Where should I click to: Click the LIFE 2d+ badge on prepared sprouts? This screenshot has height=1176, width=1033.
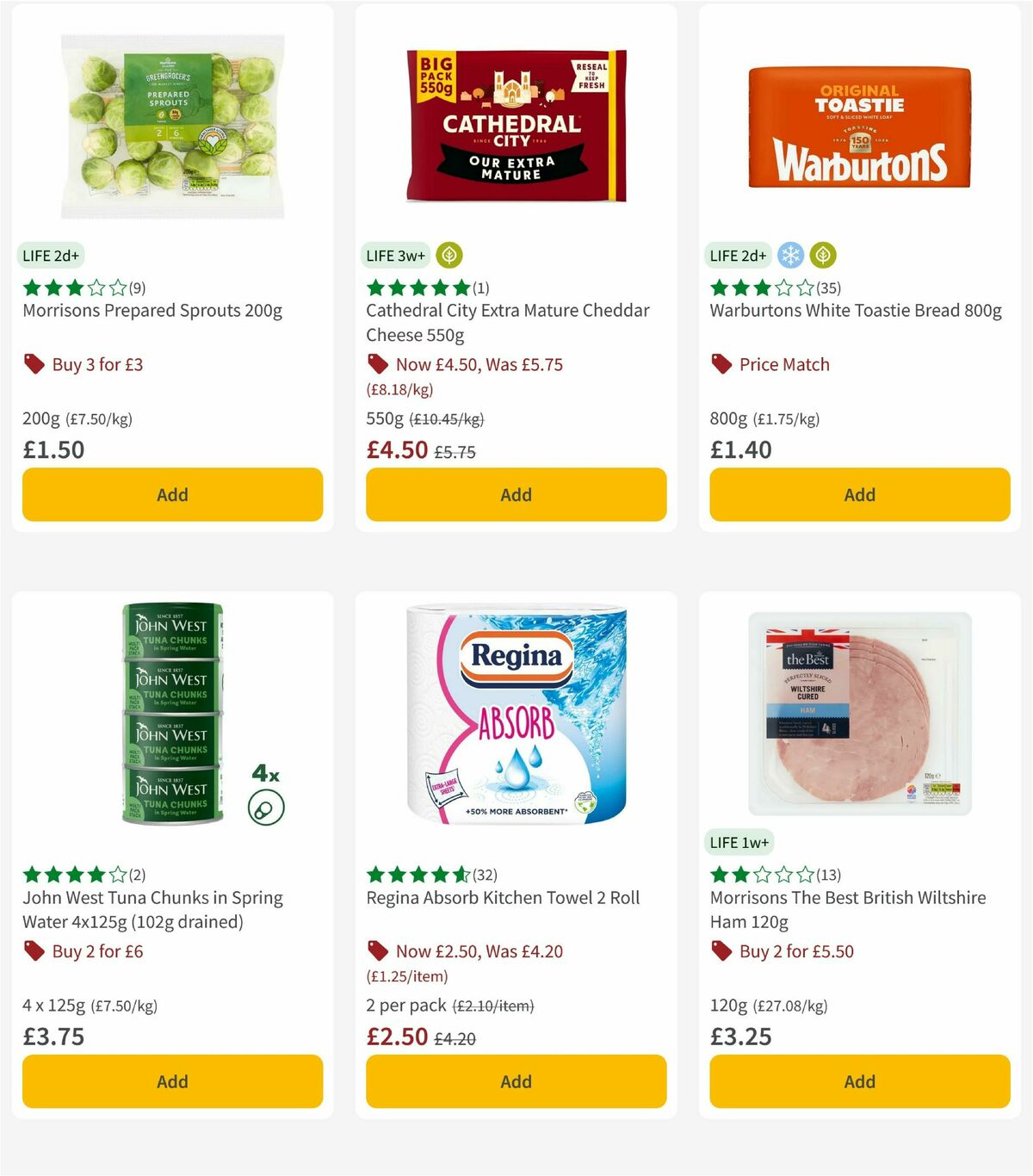tap(50, 255)
